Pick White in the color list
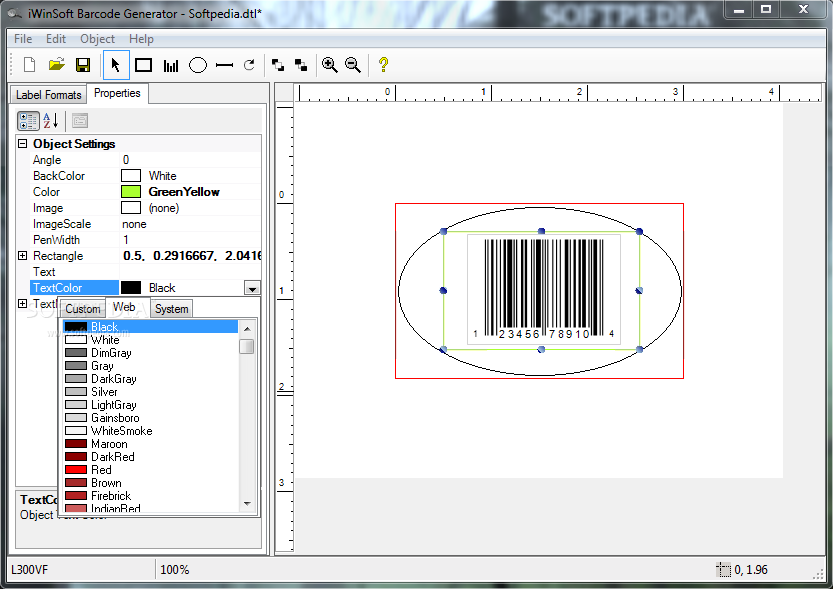 coord(151,339)
